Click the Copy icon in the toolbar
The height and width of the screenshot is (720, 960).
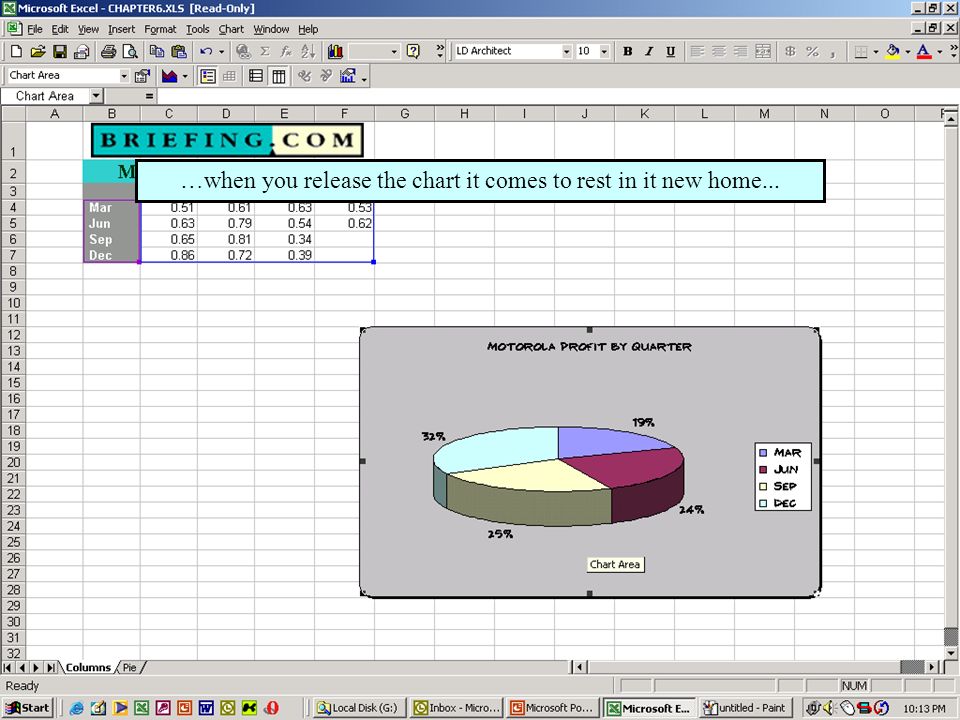point(157,51)
